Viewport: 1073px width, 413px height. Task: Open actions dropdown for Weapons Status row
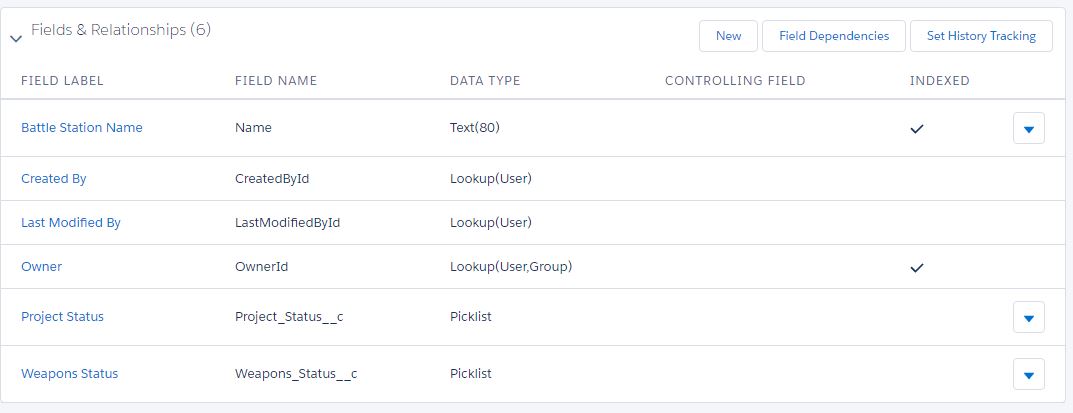[x=1029, y=374]
